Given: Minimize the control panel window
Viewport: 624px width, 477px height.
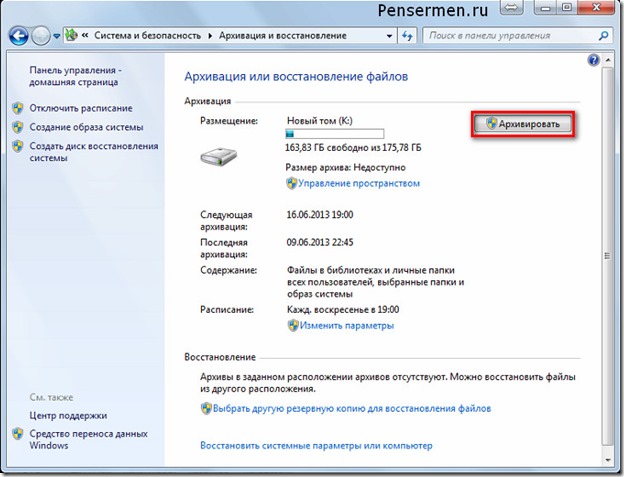Looking at the screenshot, I should [546, 8].
